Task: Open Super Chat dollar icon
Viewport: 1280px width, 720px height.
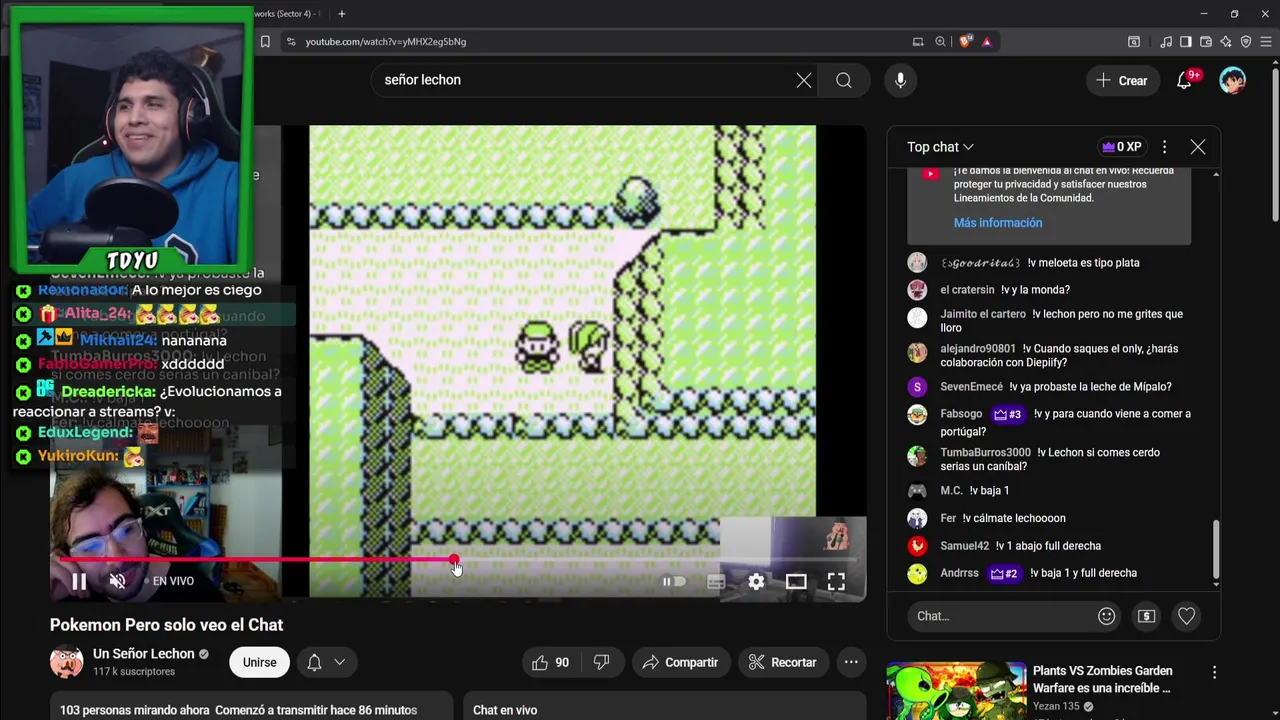Action: [x=1146, y=616]
